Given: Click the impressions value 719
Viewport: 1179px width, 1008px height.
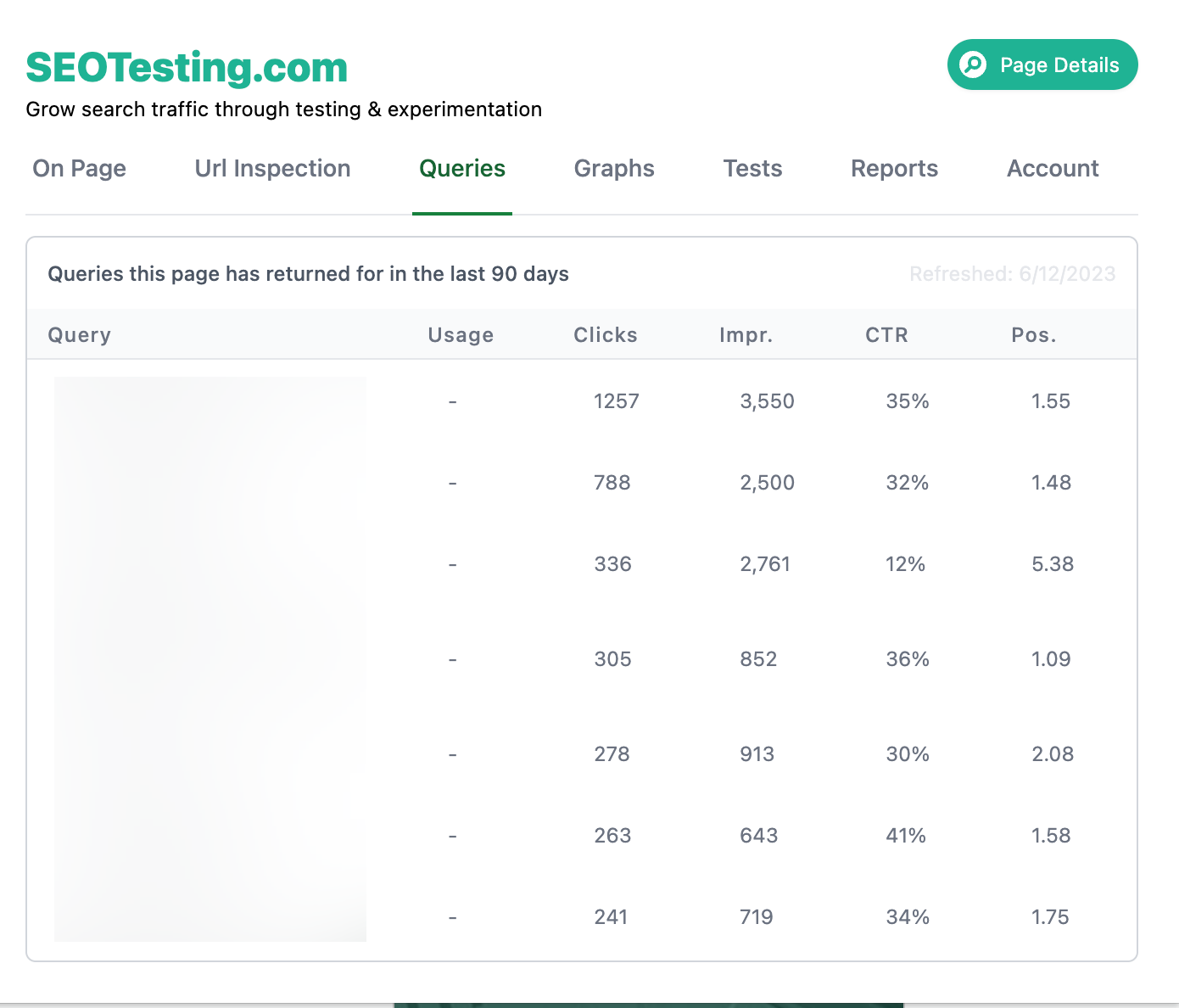Looking at the screenshot, I should [757, 917].
